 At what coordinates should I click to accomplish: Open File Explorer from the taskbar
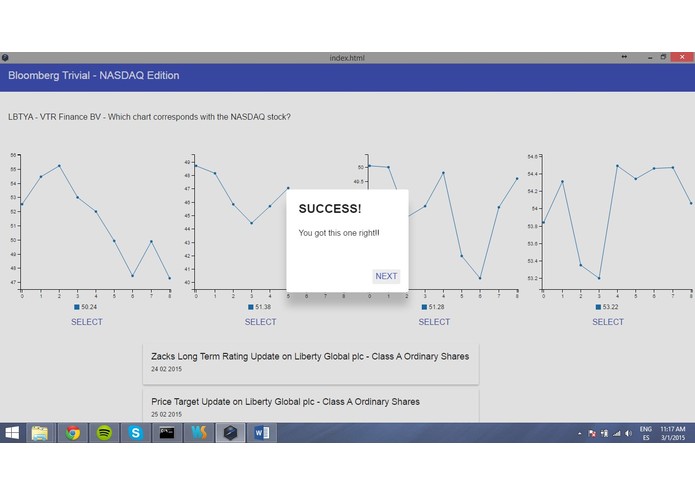click(x=40, y=433)
